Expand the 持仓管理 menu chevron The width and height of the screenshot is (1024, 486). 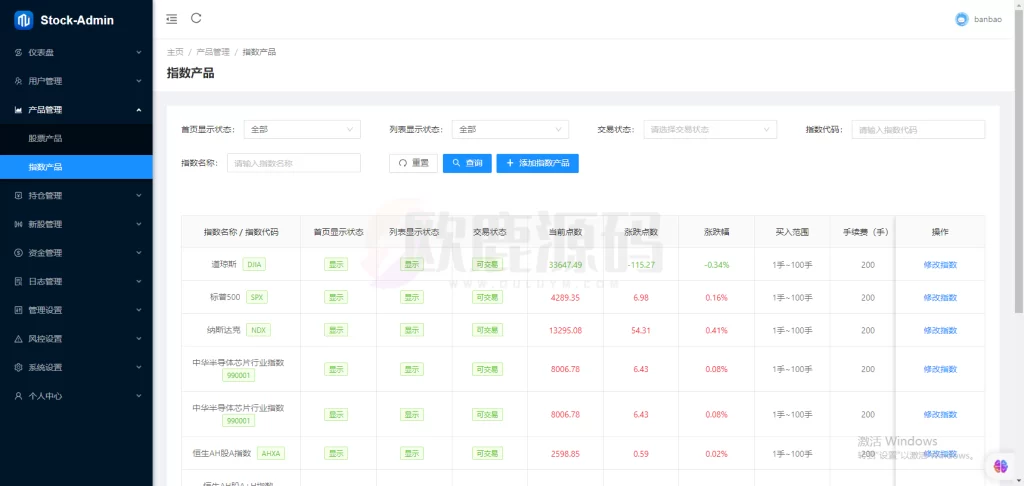click(x=138, y=195)
